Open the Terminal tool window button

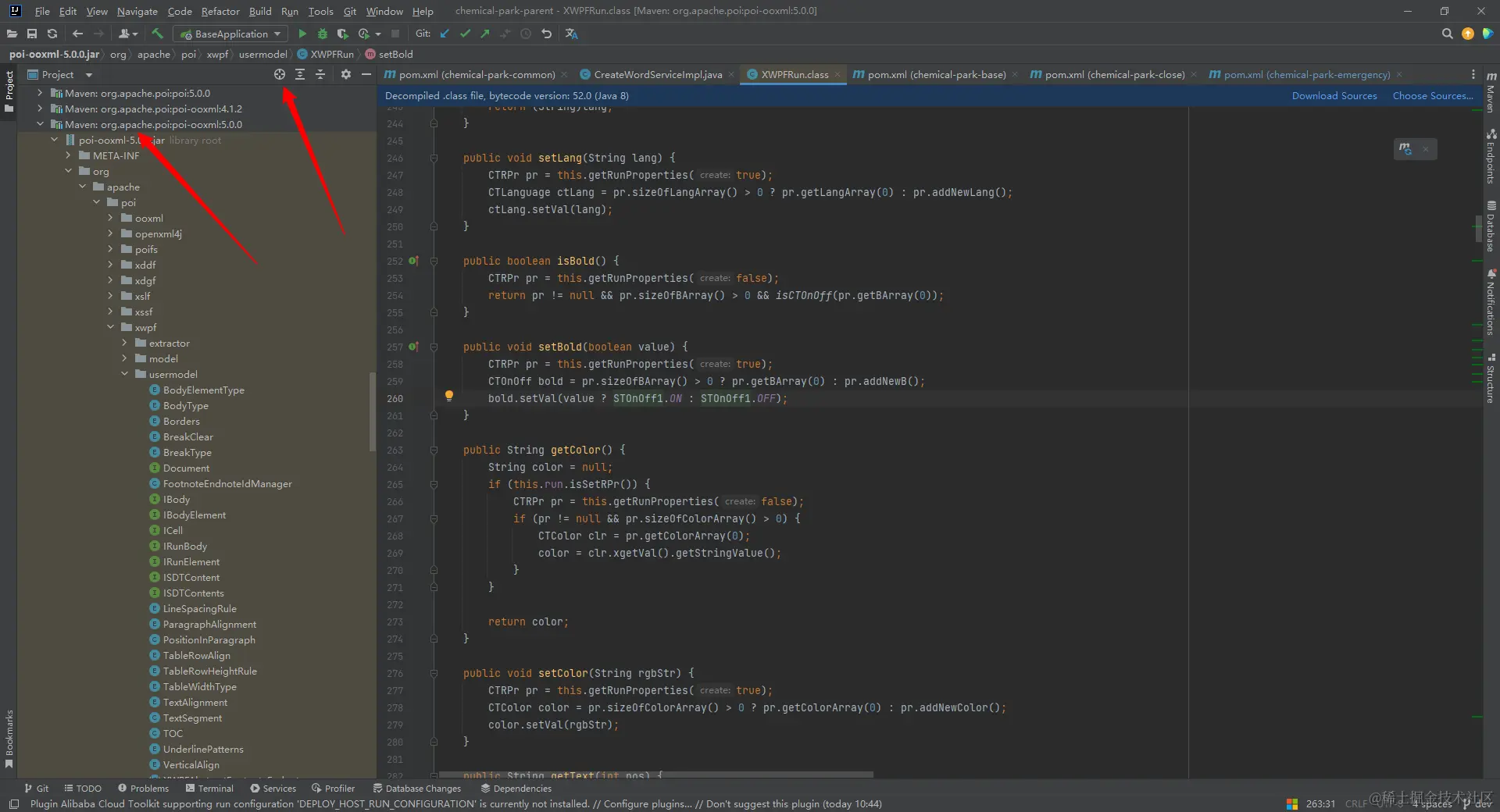click(209, 789)
